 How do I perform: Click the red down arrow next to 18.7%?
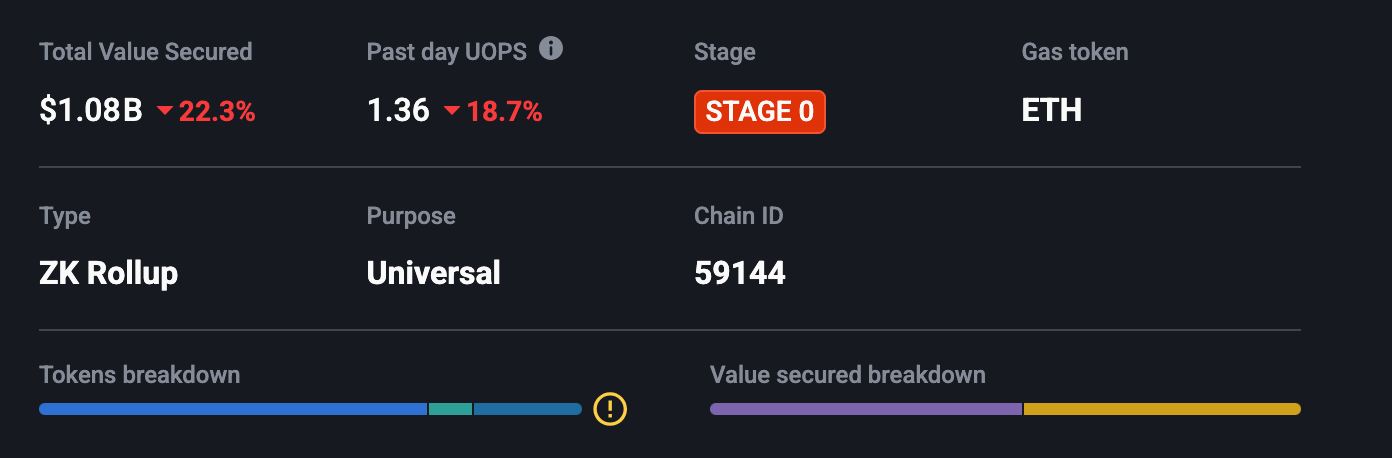tap(452, 112)
